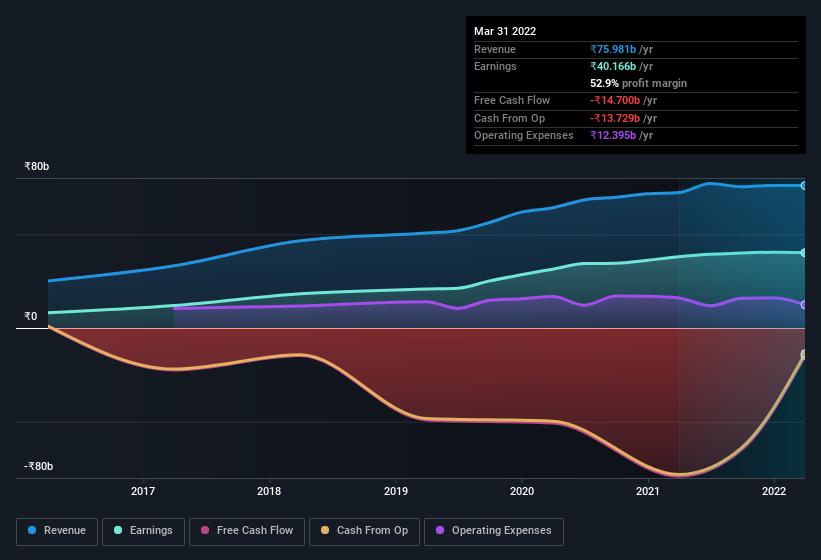Click the ₹40.166b earnings value in tooltip
821x560 pixels.
613,66
